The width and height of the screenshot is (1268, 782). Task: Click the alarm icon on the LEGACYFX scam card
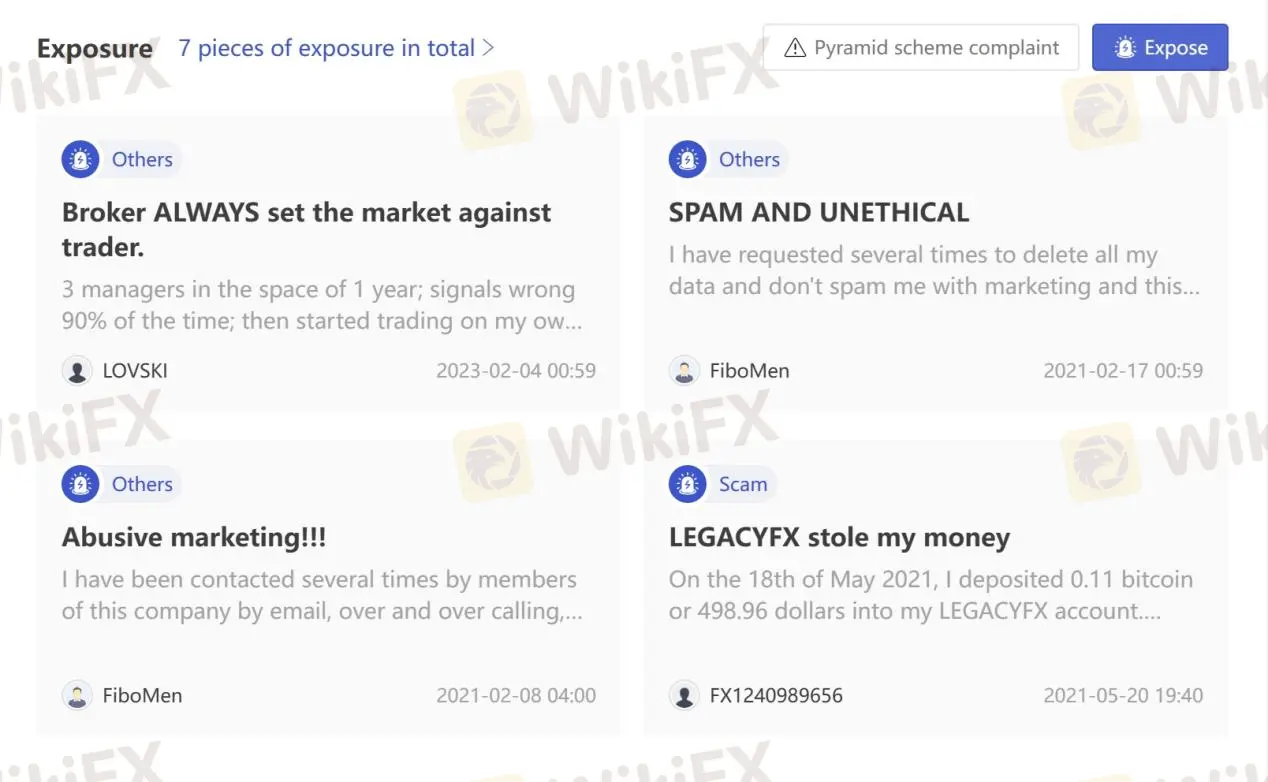click(687, 484)
